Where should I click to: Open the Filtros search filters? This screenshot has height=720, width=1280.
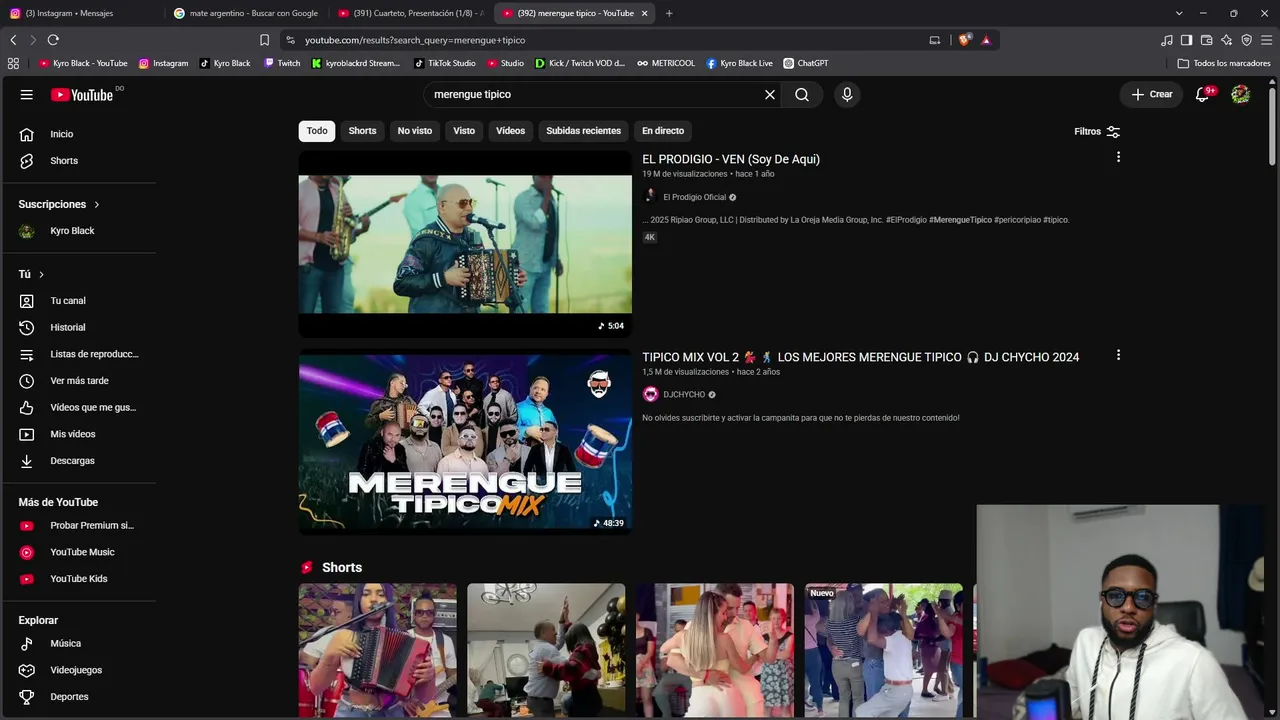[1097, 131]
